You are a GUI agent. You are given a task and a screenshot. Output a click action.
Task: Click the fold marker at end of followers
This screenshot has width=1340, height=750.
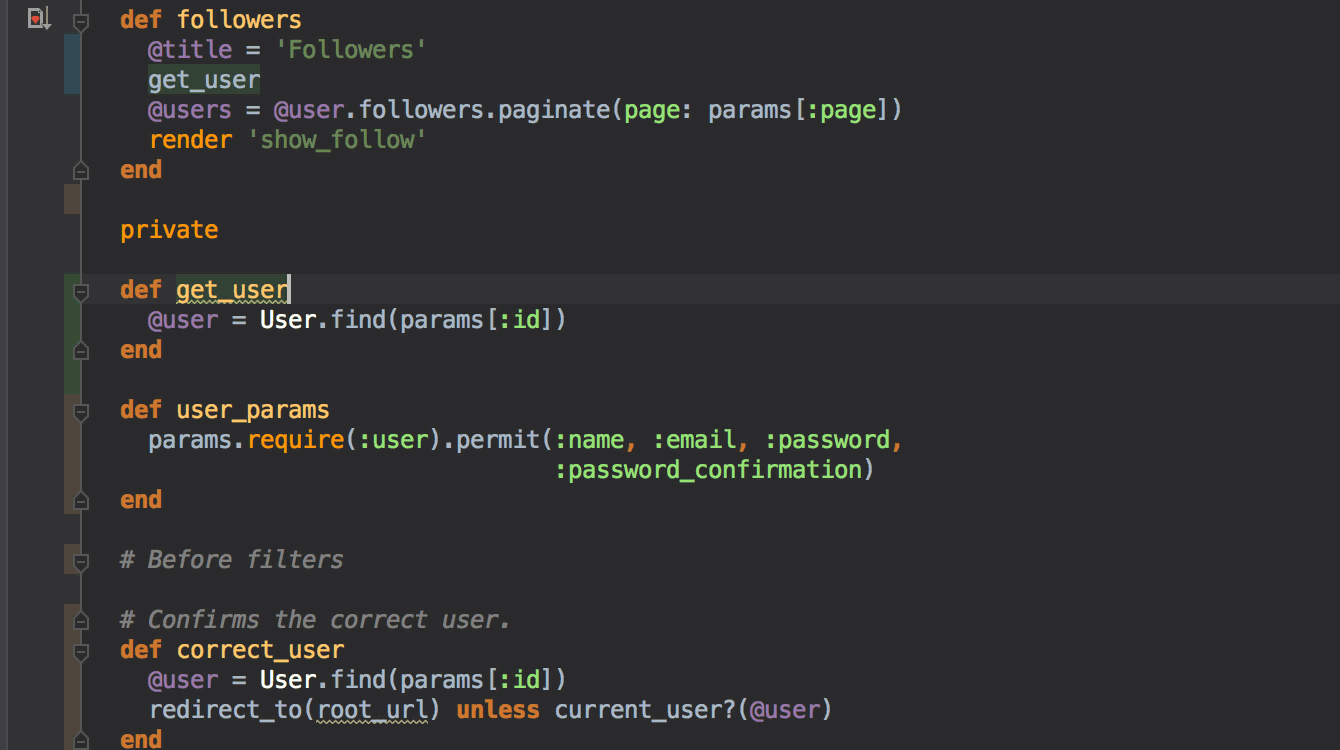tap(81, 170)
